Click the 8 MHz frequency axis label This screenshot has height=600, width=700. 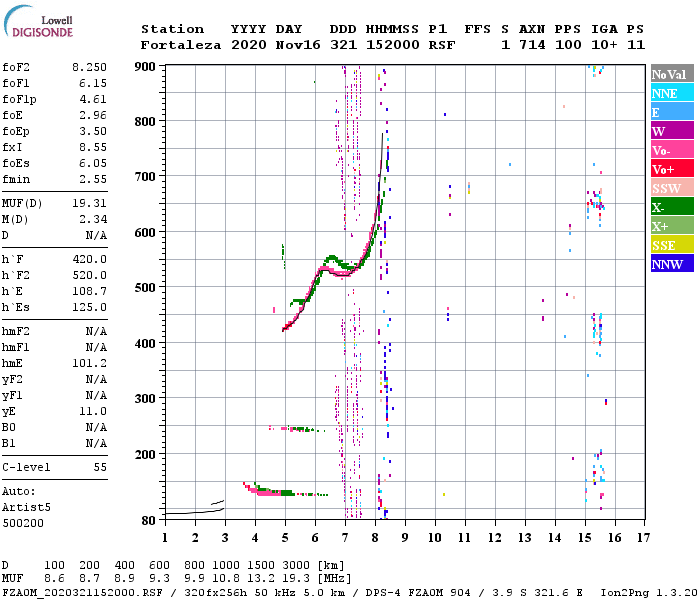pos(375,538)
